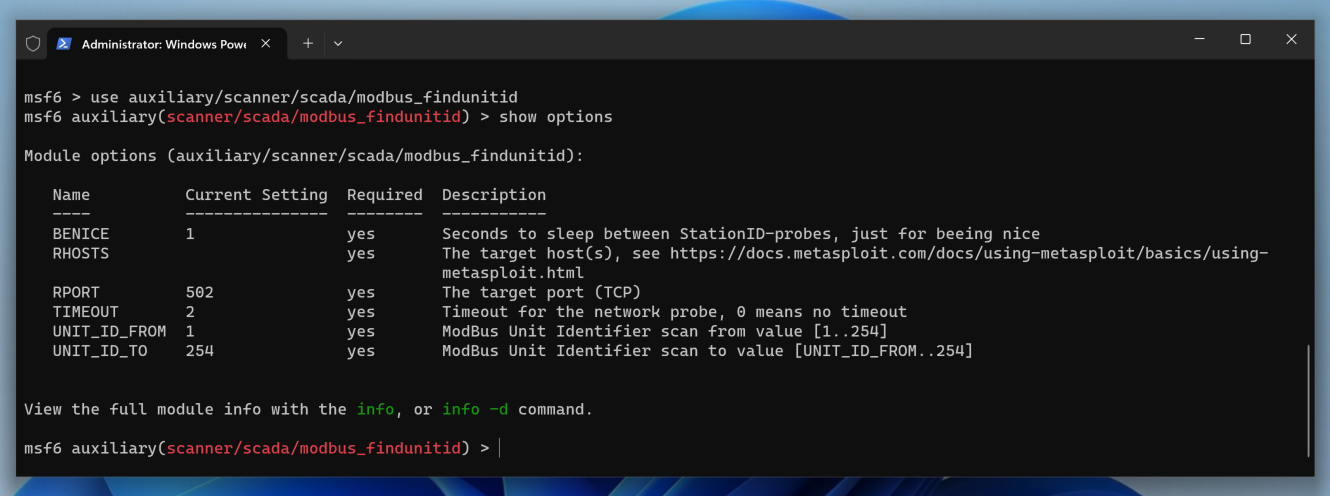
Task: Close the Administrator PowerShell tab
Action: pos(266,44)
